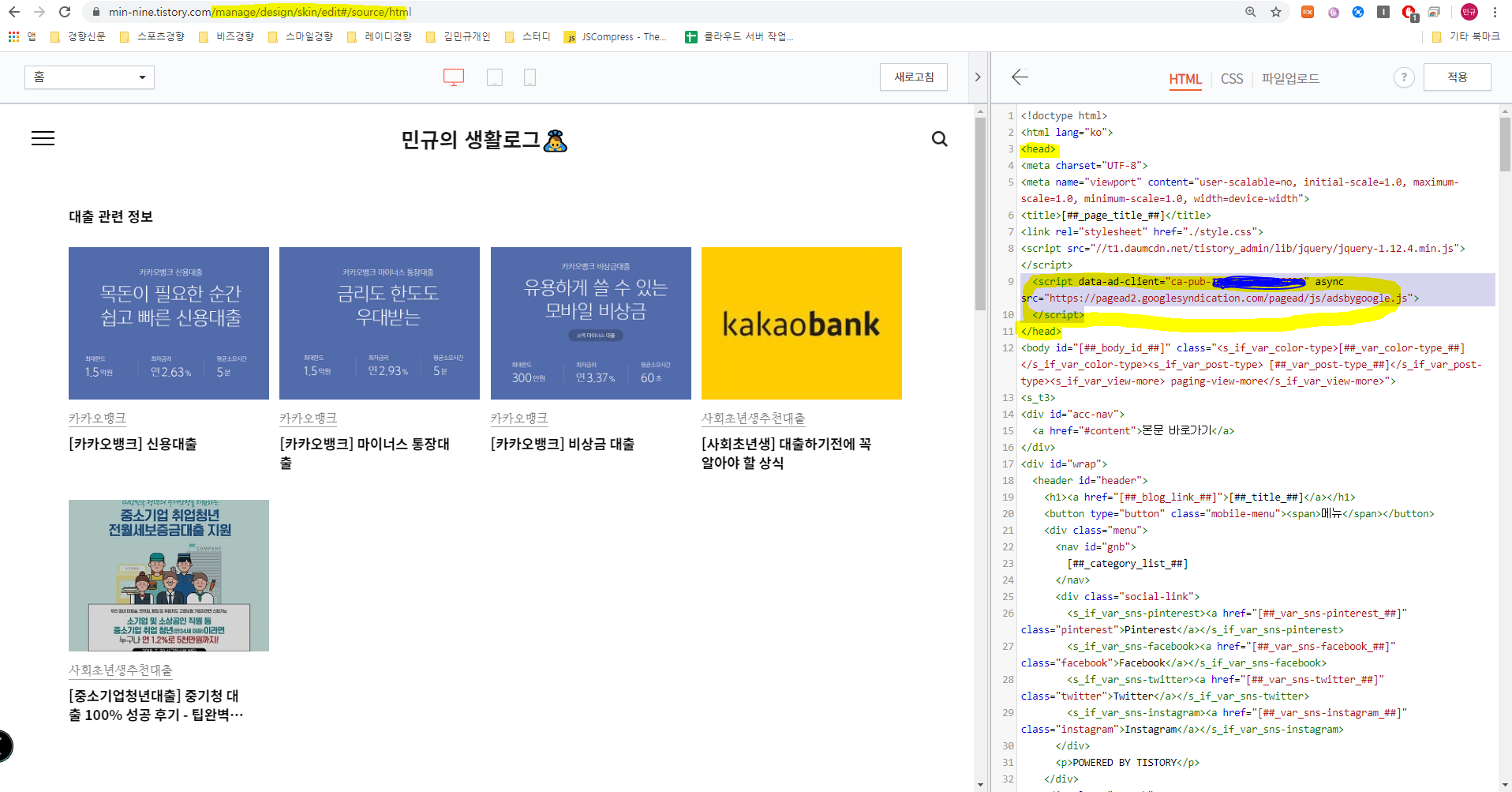Reload the browser page
Image resolution: width=1512 pixels, height=792 pixels.
[65, 12]
